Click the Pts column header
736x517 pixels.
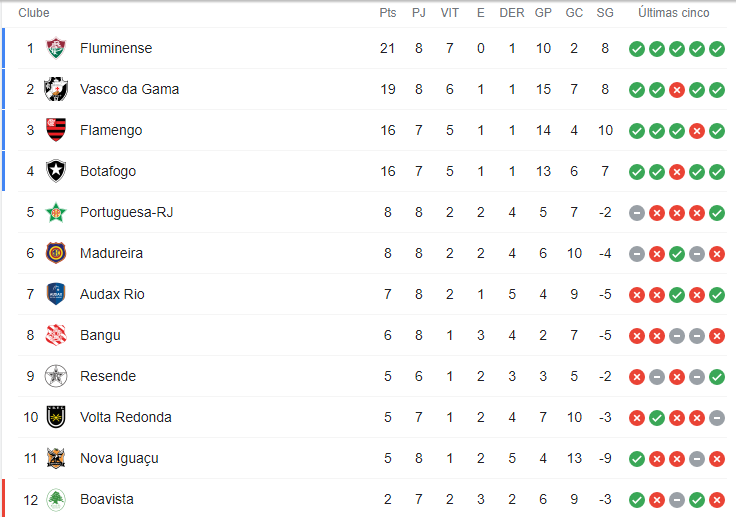388,13
